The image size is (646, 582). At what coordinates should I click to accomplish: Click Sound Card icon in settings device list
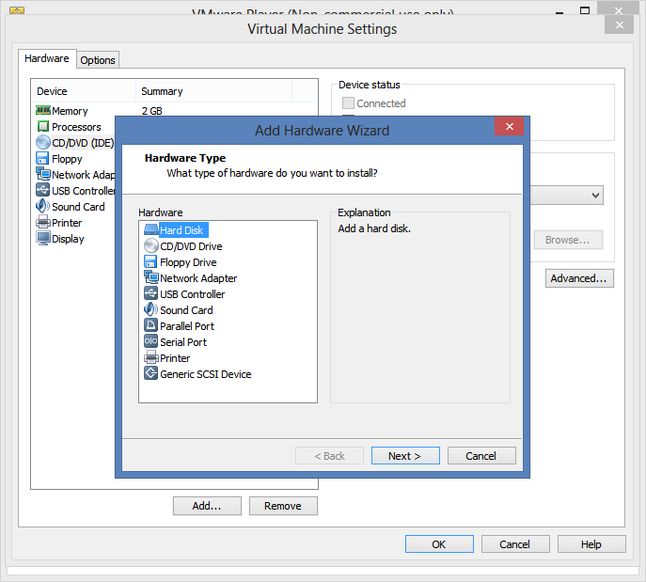pos(42,206)
